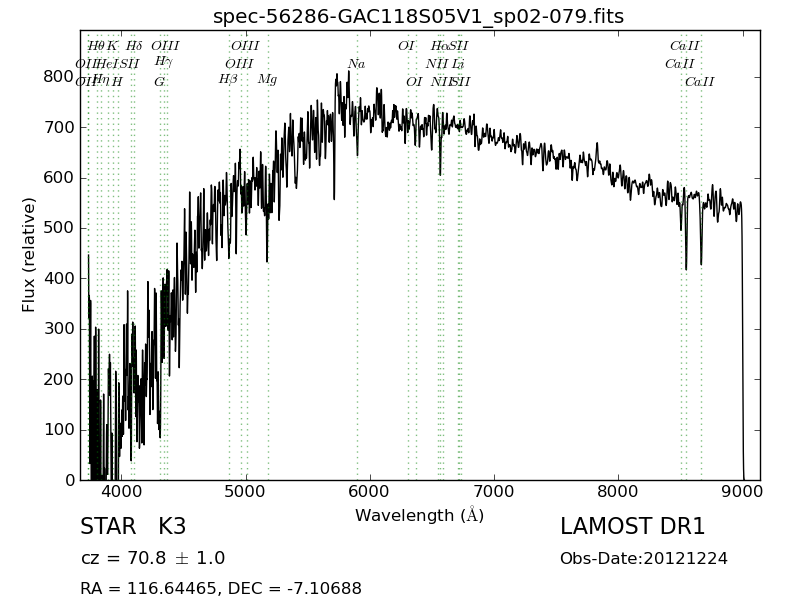Viewport: 800px width, 600px height.
Task: Click the x-axis tick label 4000
Action: (122, 491)
